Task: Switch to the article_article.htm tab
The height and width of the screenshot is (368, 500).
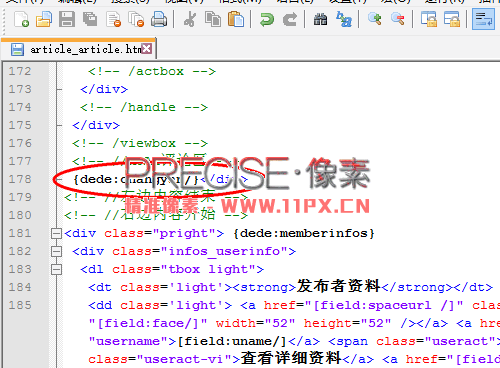Action: pos(78,49)
